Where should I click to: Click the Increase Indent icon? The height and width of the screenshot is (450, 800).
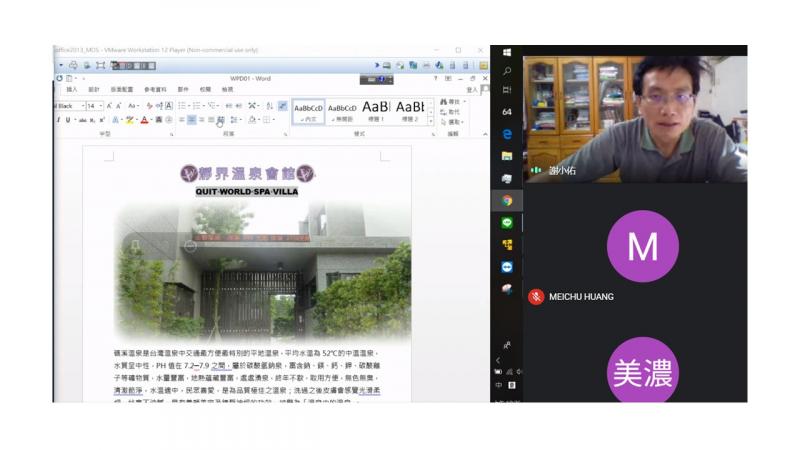pos(238,106)
